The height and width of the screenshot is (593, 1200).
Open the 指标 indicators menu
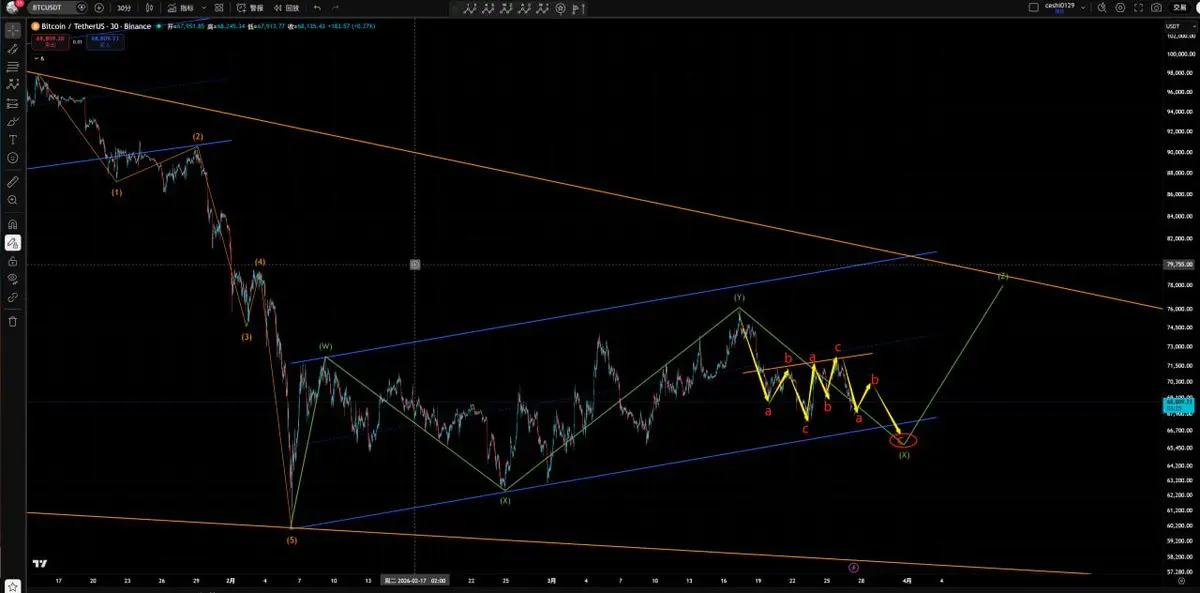coord(182,7)
